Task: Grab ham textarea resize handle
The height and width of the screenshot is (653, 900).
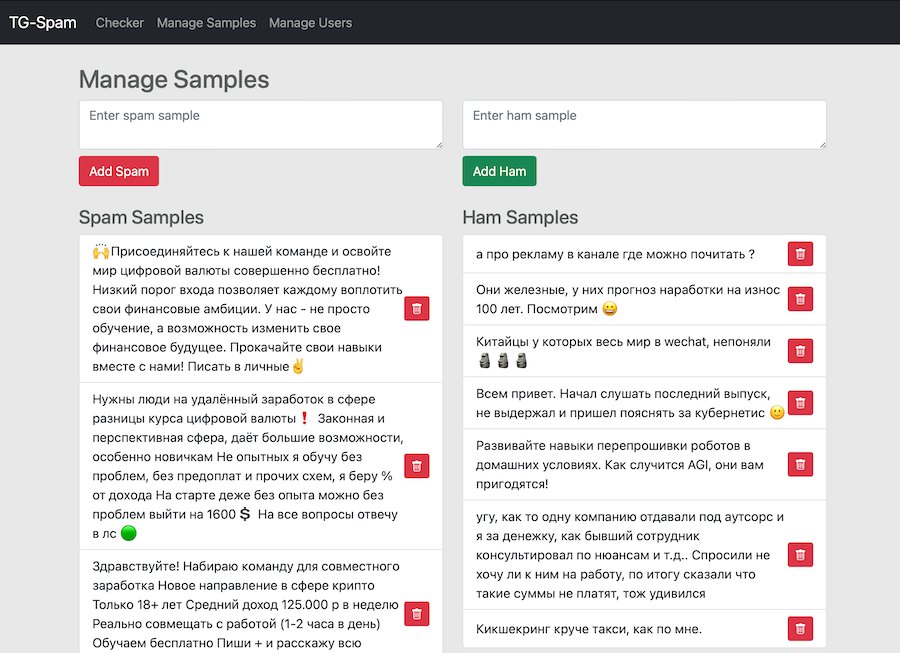Action: click(823, 145)
